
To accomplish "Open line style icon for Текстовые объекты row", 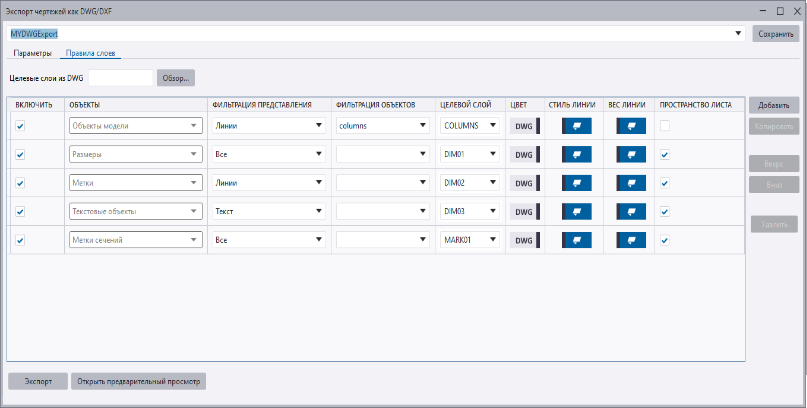I will pos(577,212).
